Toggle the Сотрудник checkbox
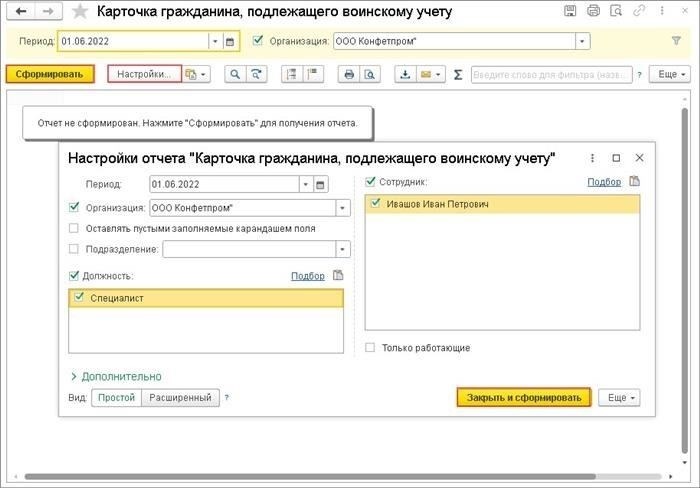This screenshot has height=488, width=700. pos(371,181)
